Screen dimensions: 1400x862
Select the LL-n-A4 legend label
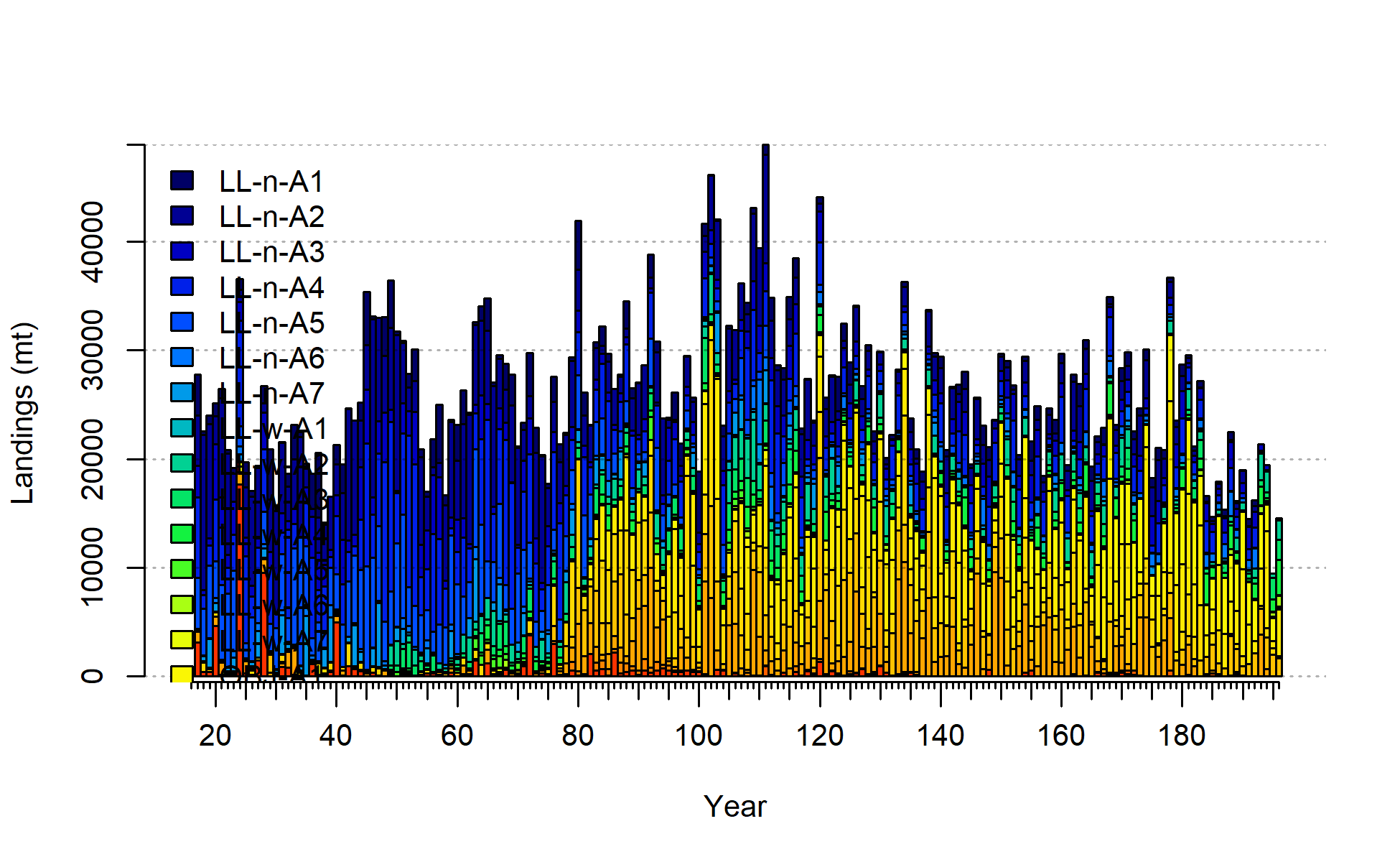click(x=271, y=287)
